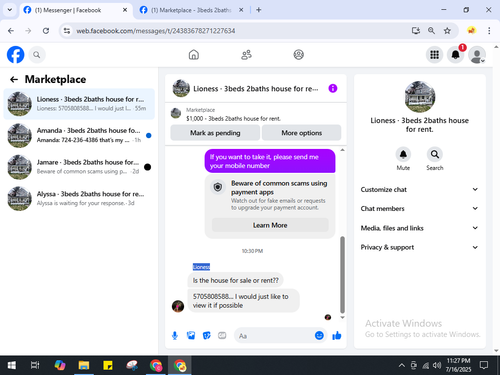Click the install app icon in address bar

415,31
